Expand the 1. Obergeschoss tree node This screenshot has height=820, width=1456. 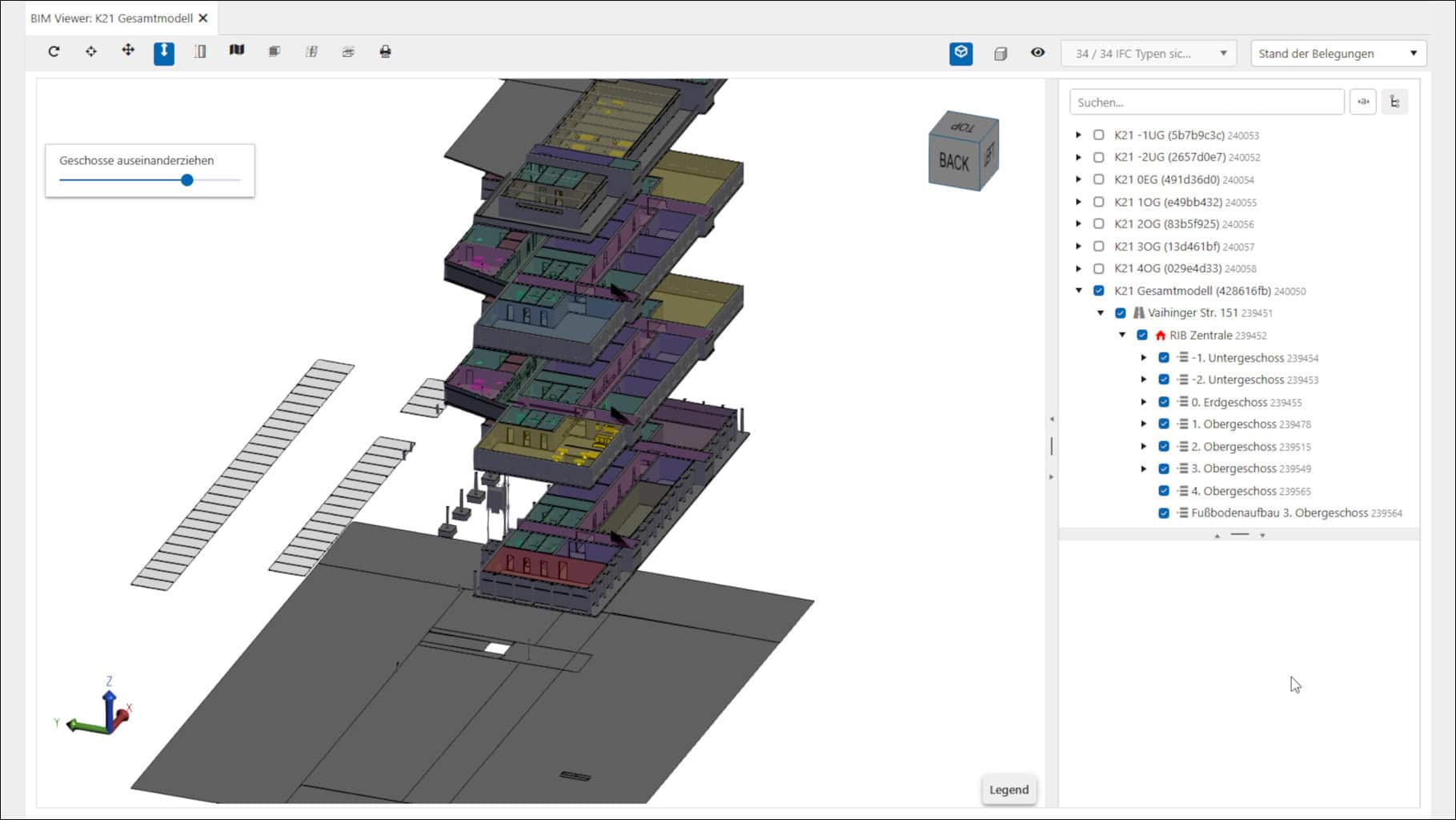pos(1144,424)
